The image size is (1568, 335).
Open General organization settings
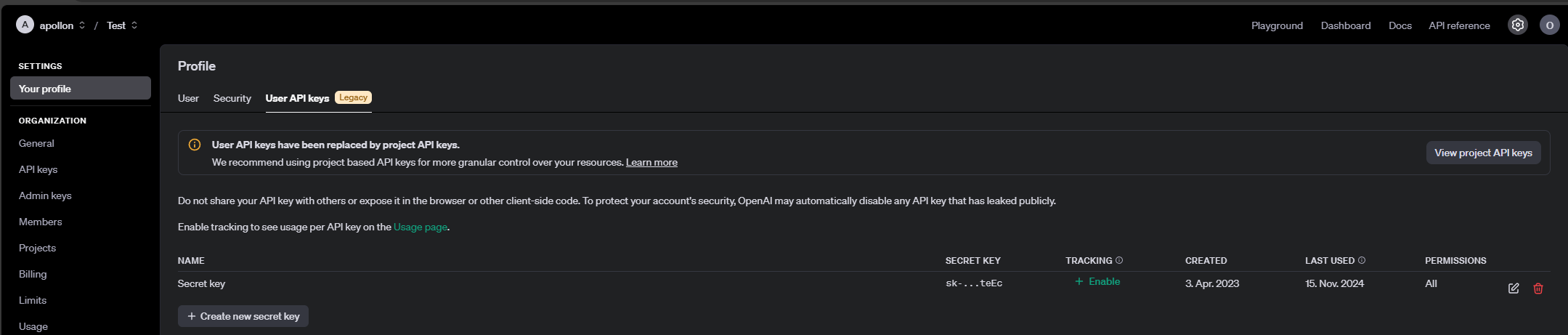click(36, 143)
